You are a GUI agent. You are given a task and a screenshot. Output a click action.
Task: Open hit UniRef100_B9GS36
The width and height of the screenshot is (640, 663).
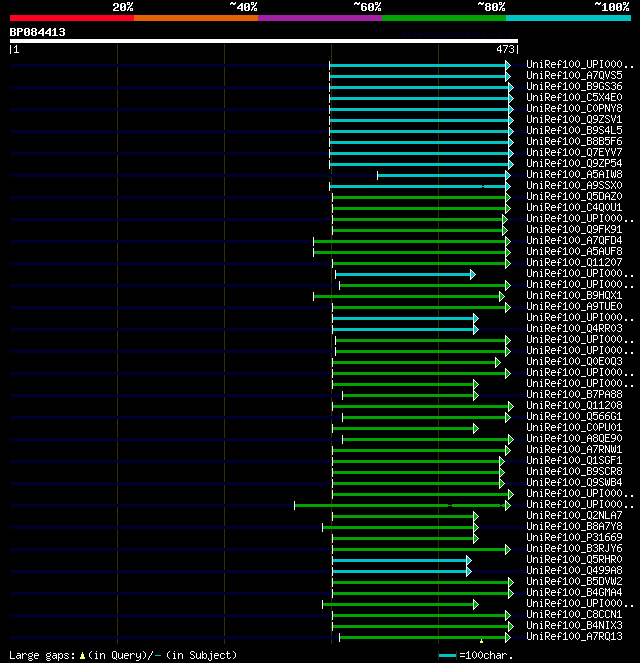(574, 87)
